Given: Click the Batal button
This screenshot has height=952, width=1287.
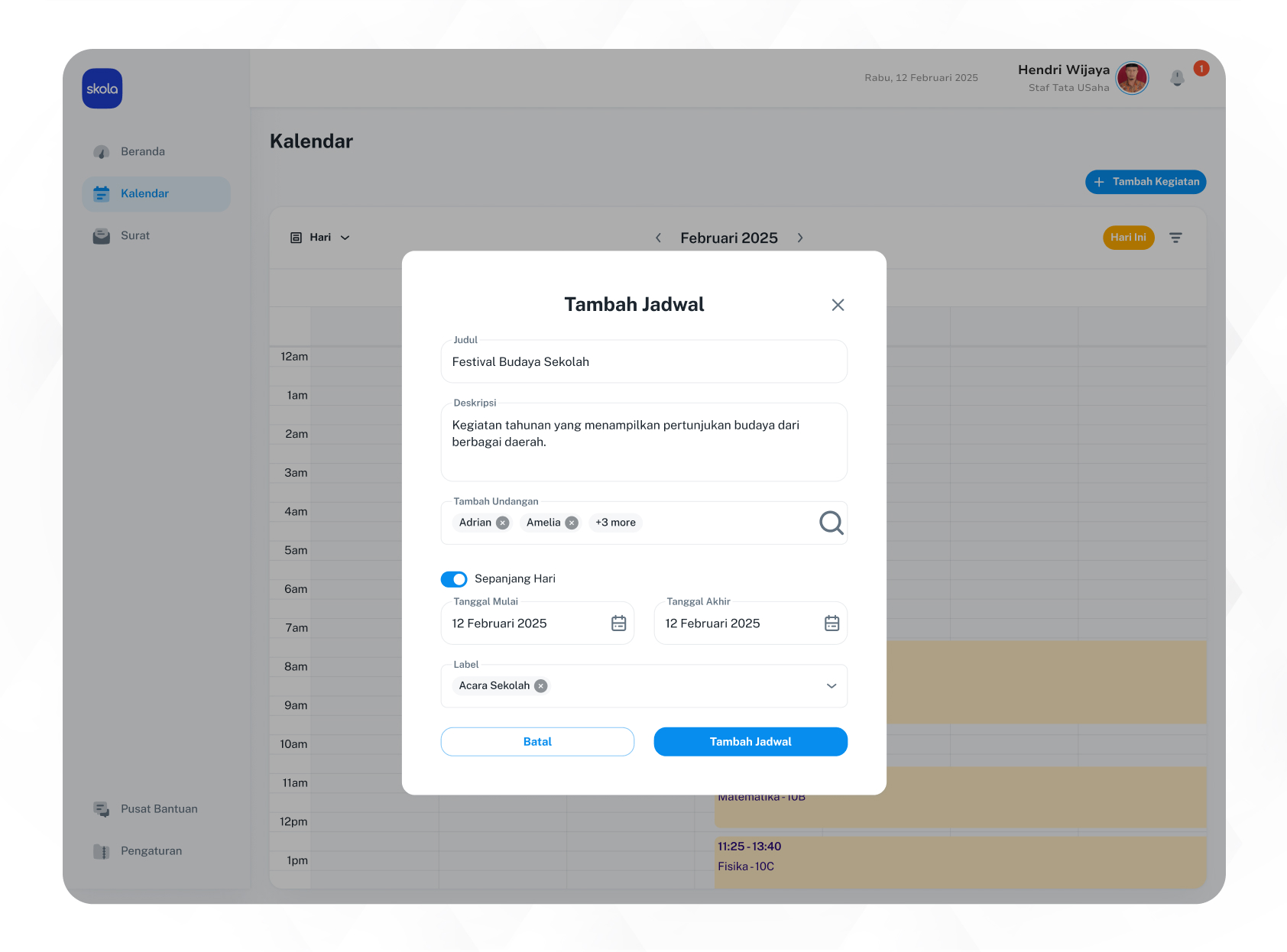Looking at the screenshot, I should [x=537, y=742].
